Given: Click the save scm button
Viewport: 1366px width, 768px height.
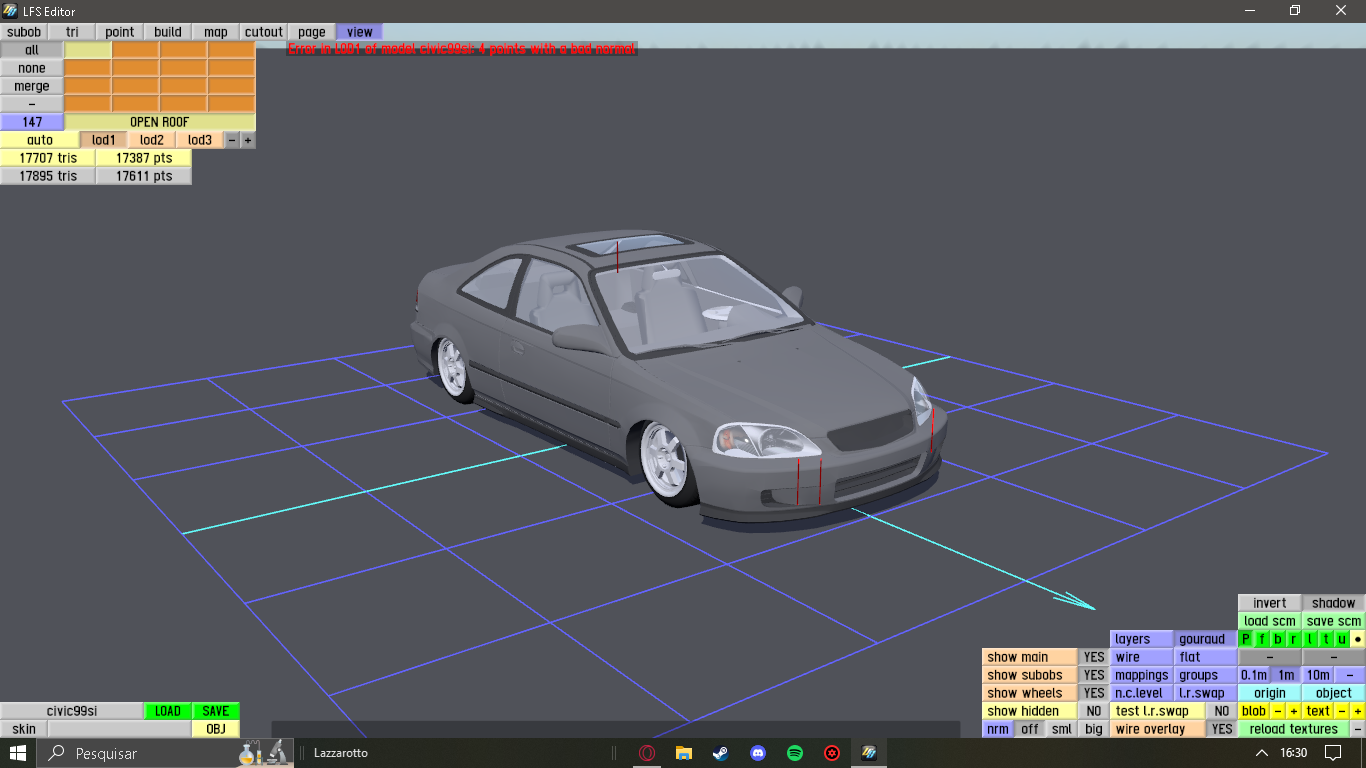Looking at the screenshot, I should [x=1334, y=621].
